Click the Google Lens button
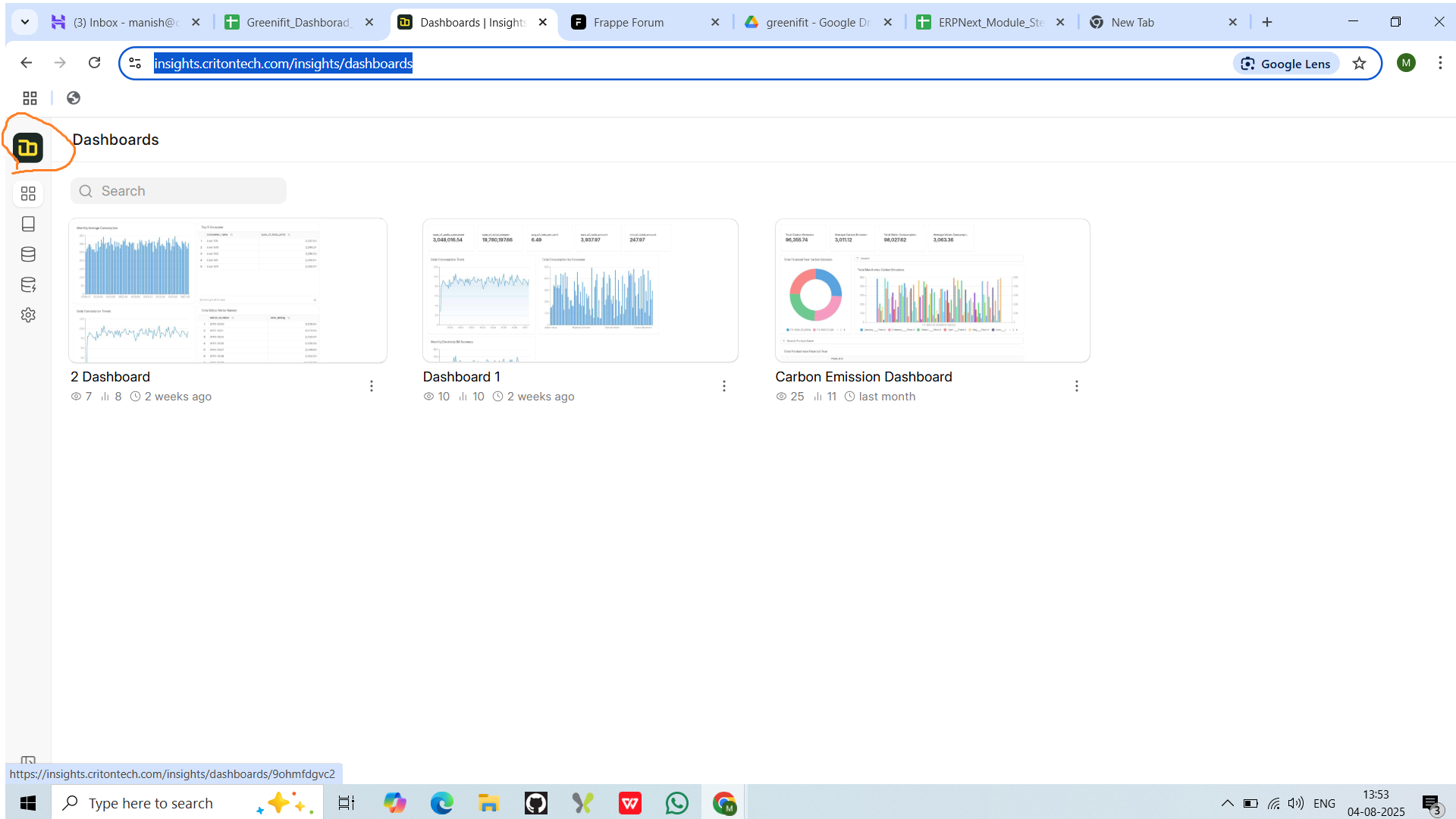The height and width of the screenshot is (819, 1456). click(1286, 64)
